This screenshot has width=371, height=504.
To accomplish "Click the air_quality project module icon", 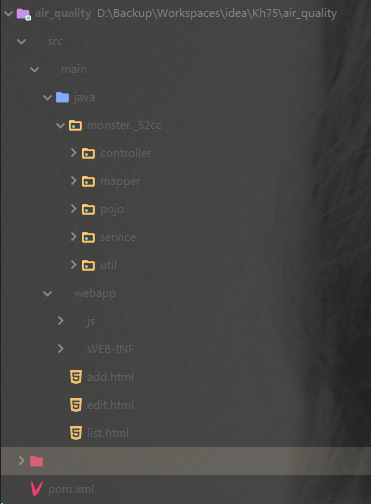I will pos(24,14).
